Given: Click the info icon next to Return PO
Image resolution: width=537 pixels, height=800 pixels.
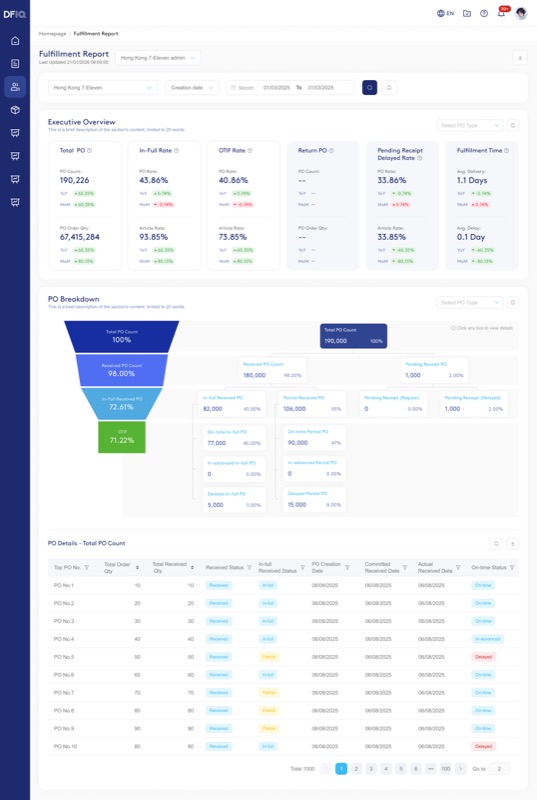Looking at the screenshot, I should 331,151.
